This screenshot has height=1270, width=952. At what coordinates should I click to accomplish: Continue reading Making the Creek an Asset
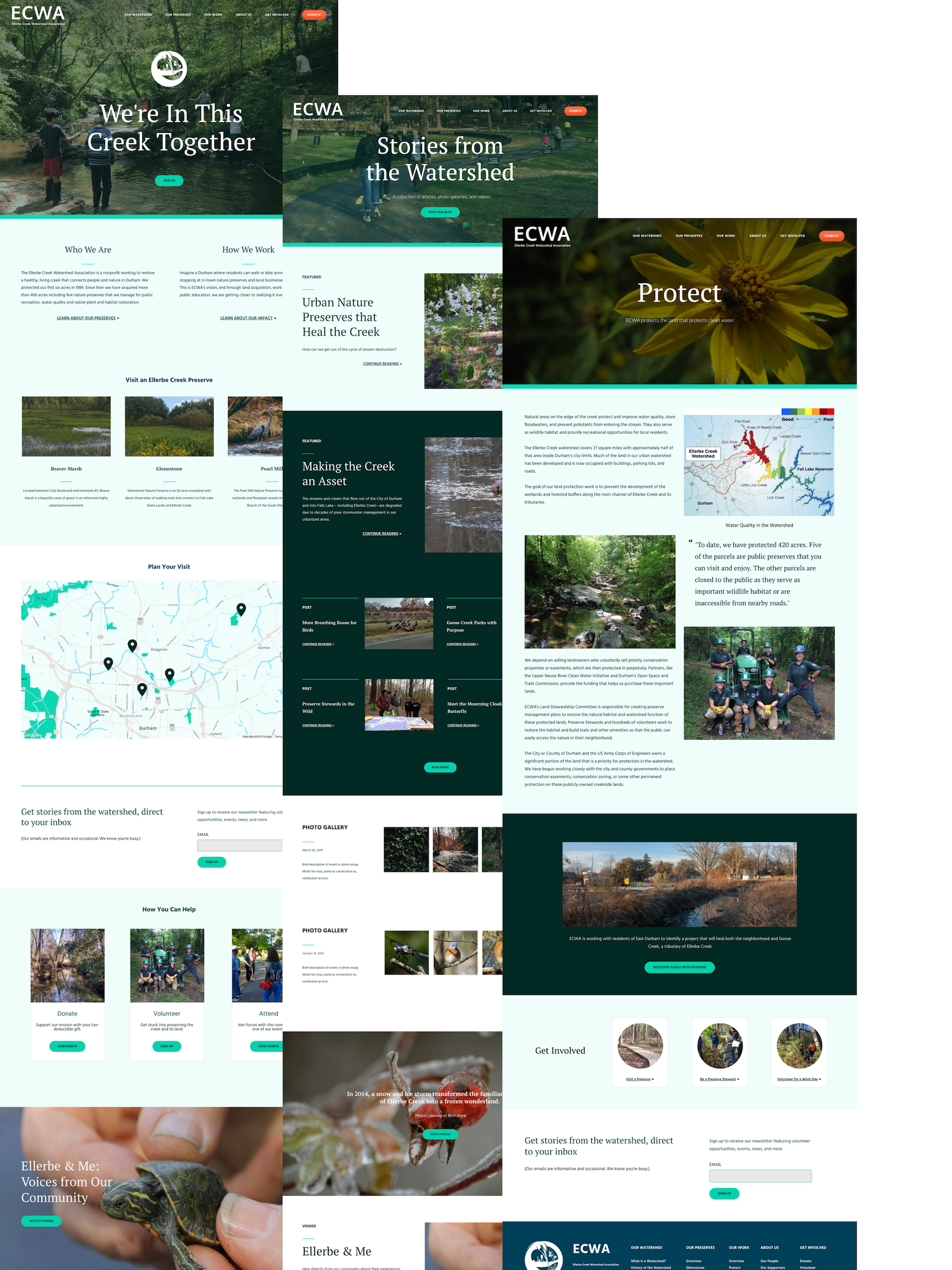(382, 534)
